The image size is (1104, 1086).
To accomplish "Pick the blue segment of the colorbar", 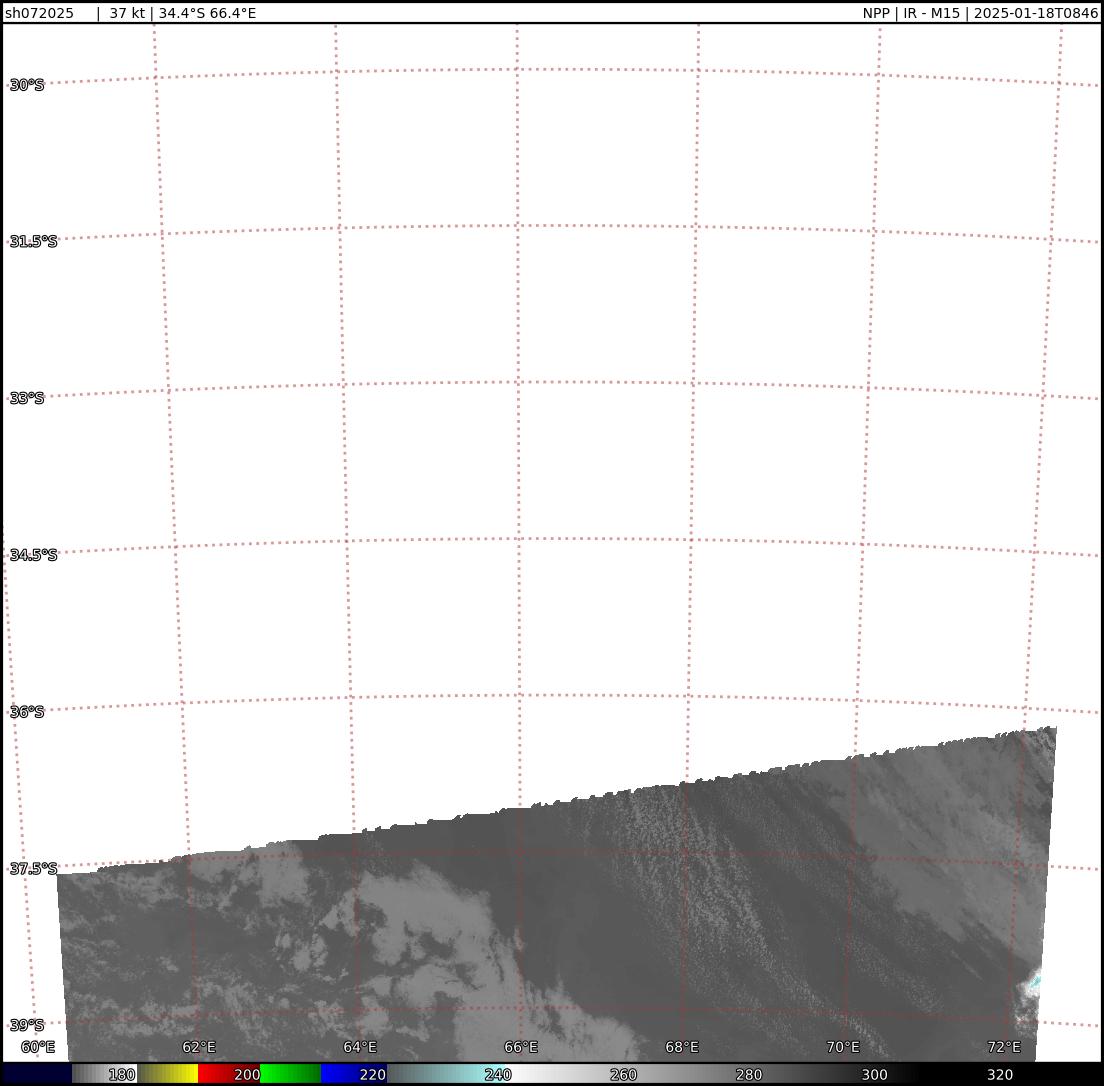I will tap(352, 1074).
